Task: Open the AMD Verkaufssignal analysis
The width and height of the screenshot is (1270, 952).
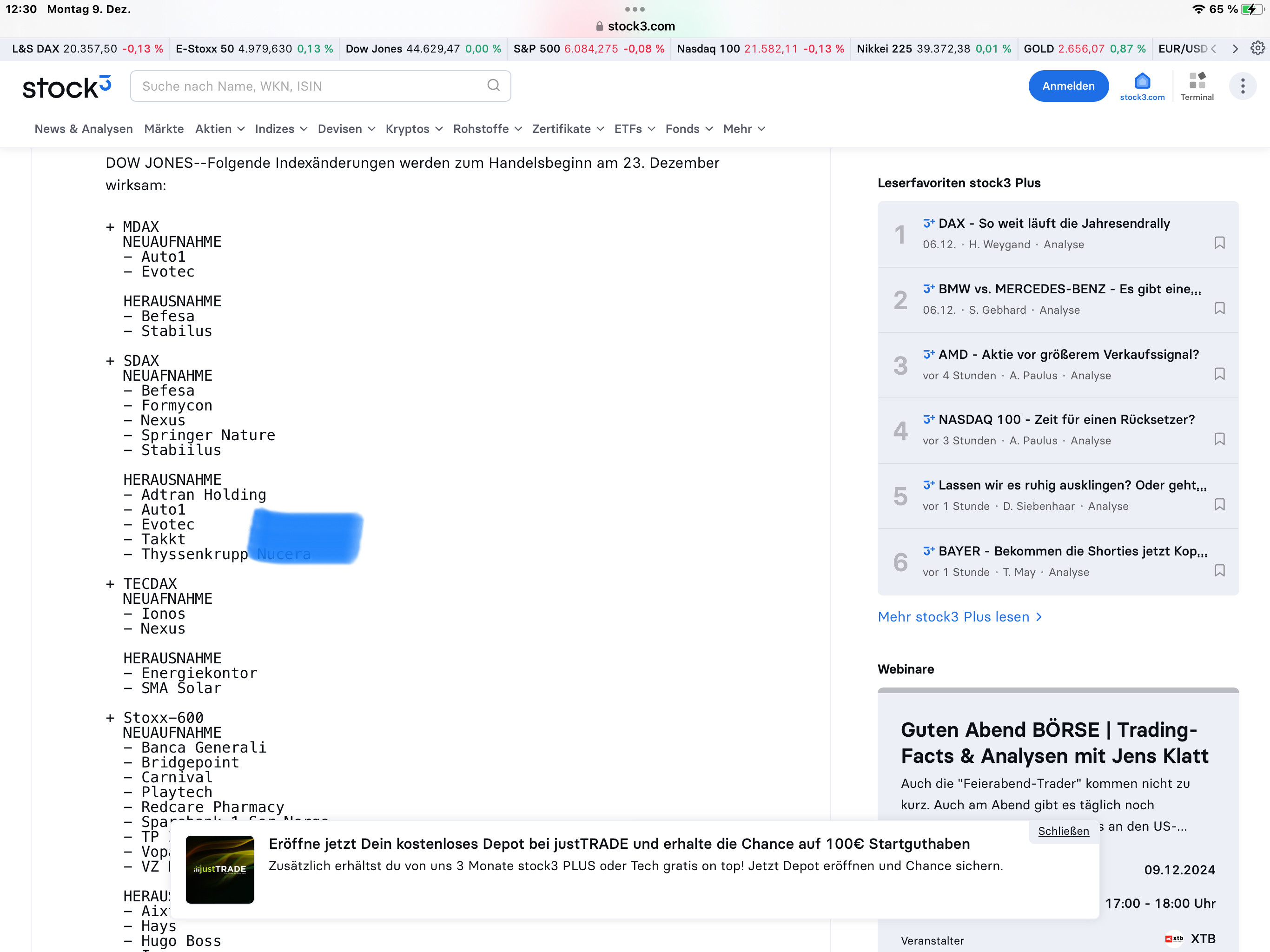Action: coord(1068,354)
